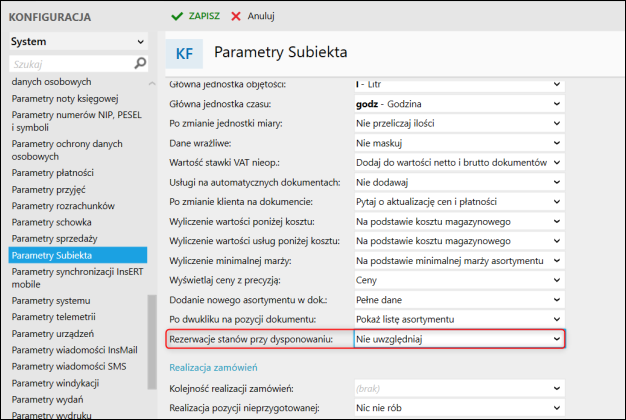This screenshot has height=420, width=626.
Task: Open Wyliczenie wartości poniżej kosztu dropdown
Action: click(460, 222)
